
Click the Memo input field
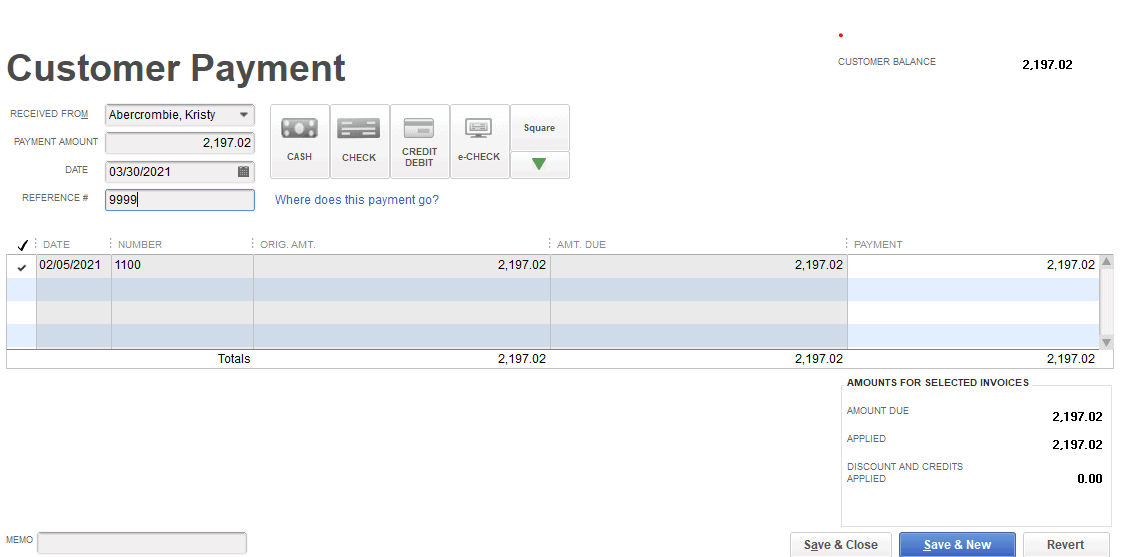tap(142, 543)
